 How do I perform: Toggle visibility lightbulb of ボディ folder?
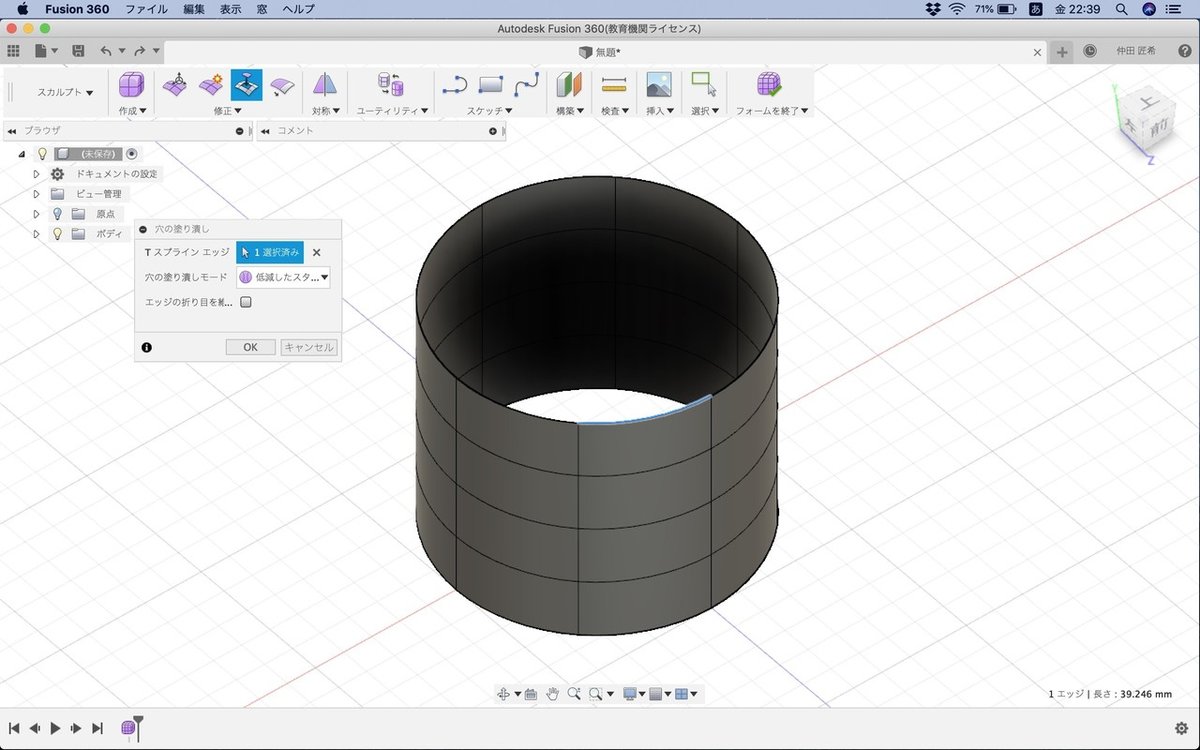pyautogui.click(x=58, y=234)
